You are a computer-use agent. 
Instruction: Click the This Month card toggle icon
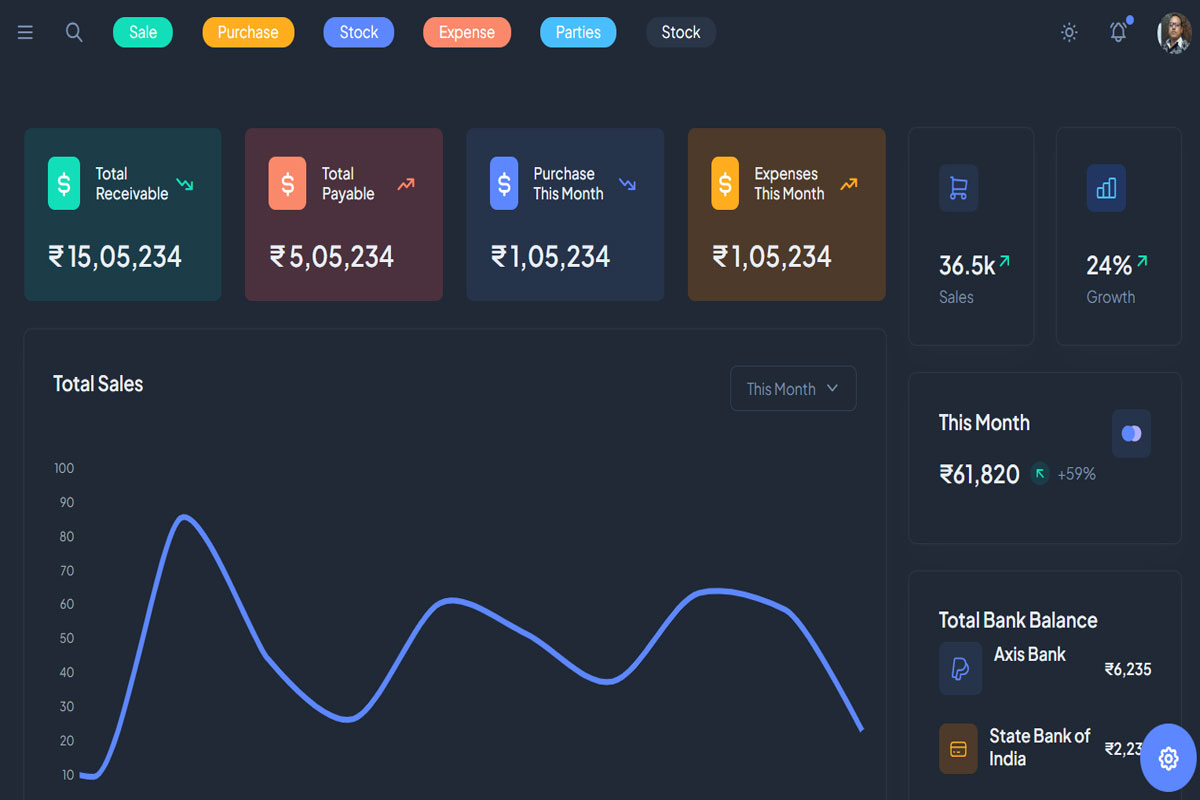1131,433
